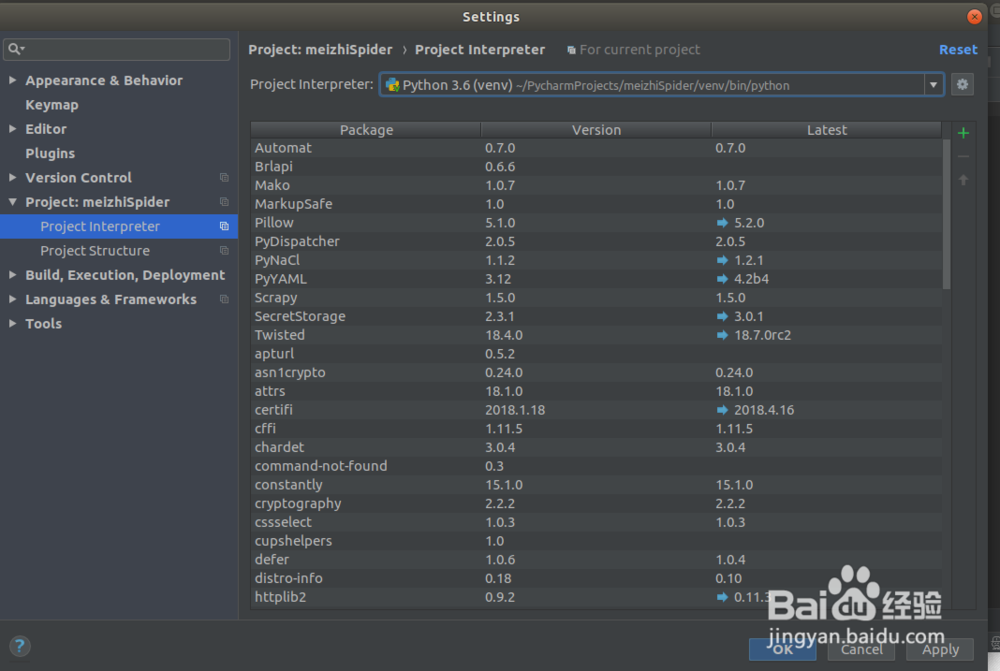This screenshot has height=671, width=1000.
Task: Click the project icon beside Languages & Frameworks
Action: click(224, 299)
